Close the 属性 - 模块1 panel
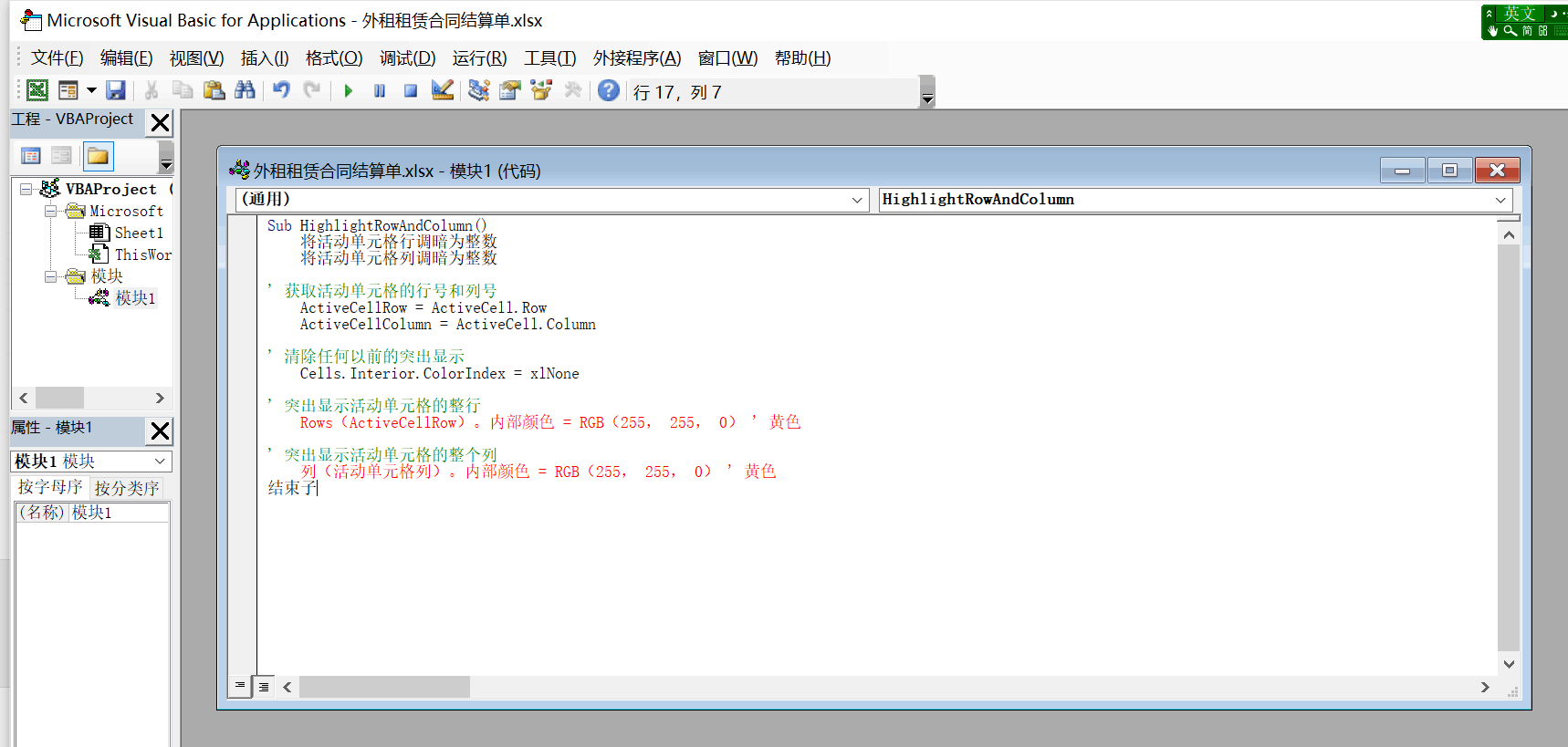Viewport: 1568px width, 747px height. coord(161,431)
